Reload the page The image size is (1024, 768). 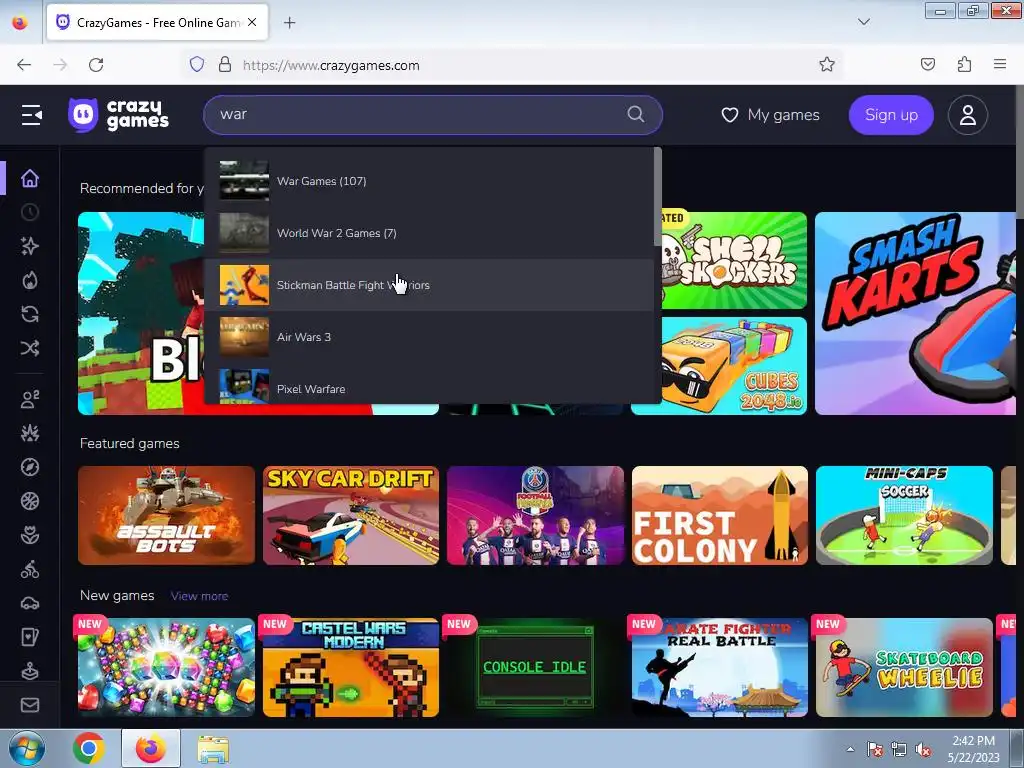click(x=96, y=65)
